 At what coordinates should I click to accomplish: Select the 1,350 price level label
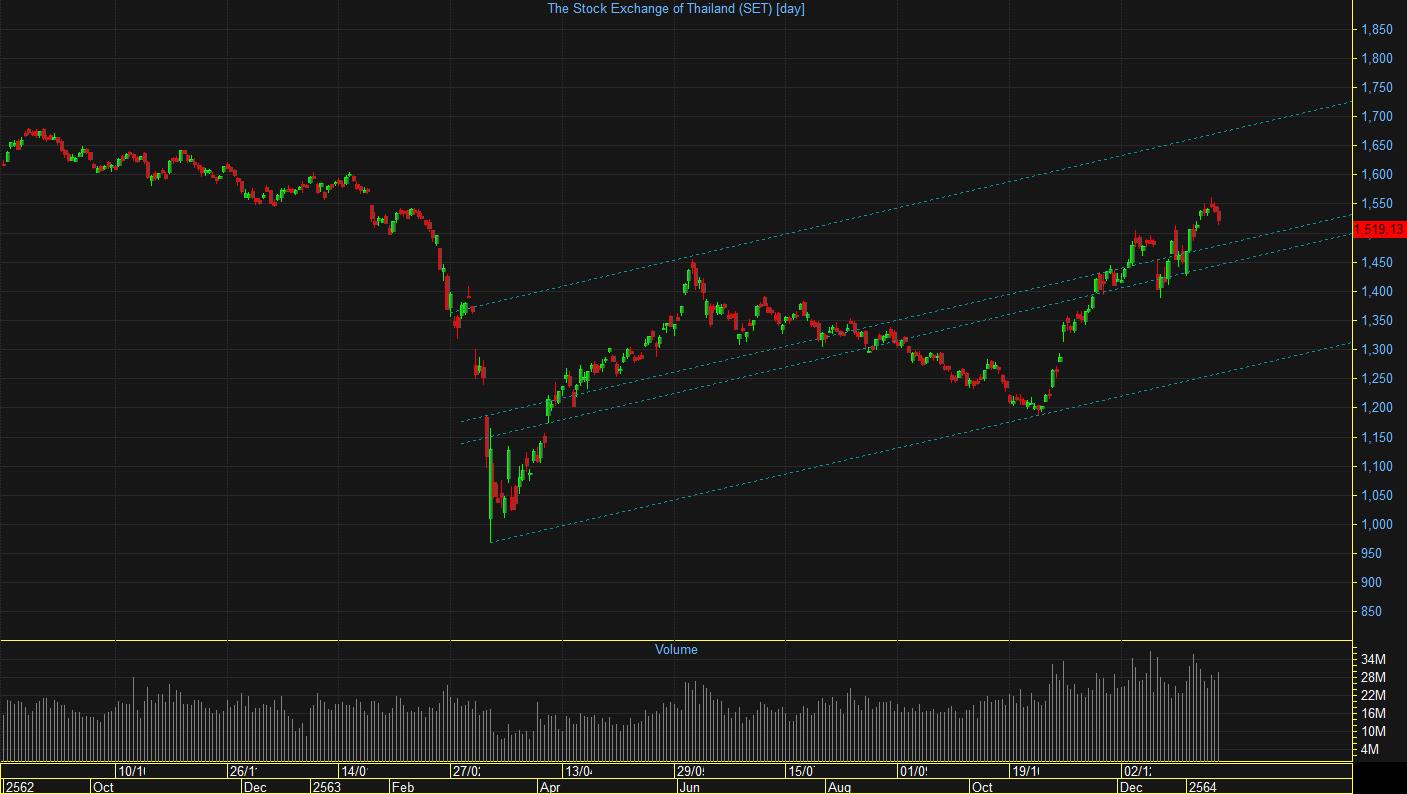point(1376,321)
